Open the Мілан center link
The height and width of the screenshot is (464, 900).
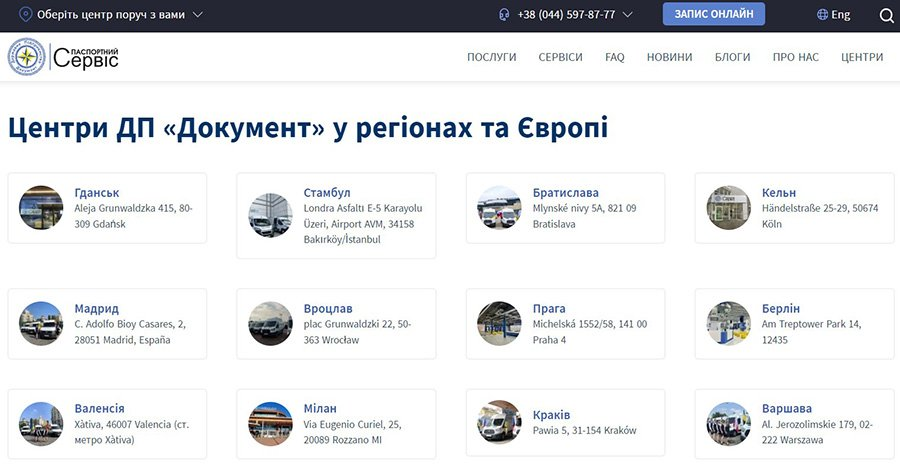(x=320, y=408)
